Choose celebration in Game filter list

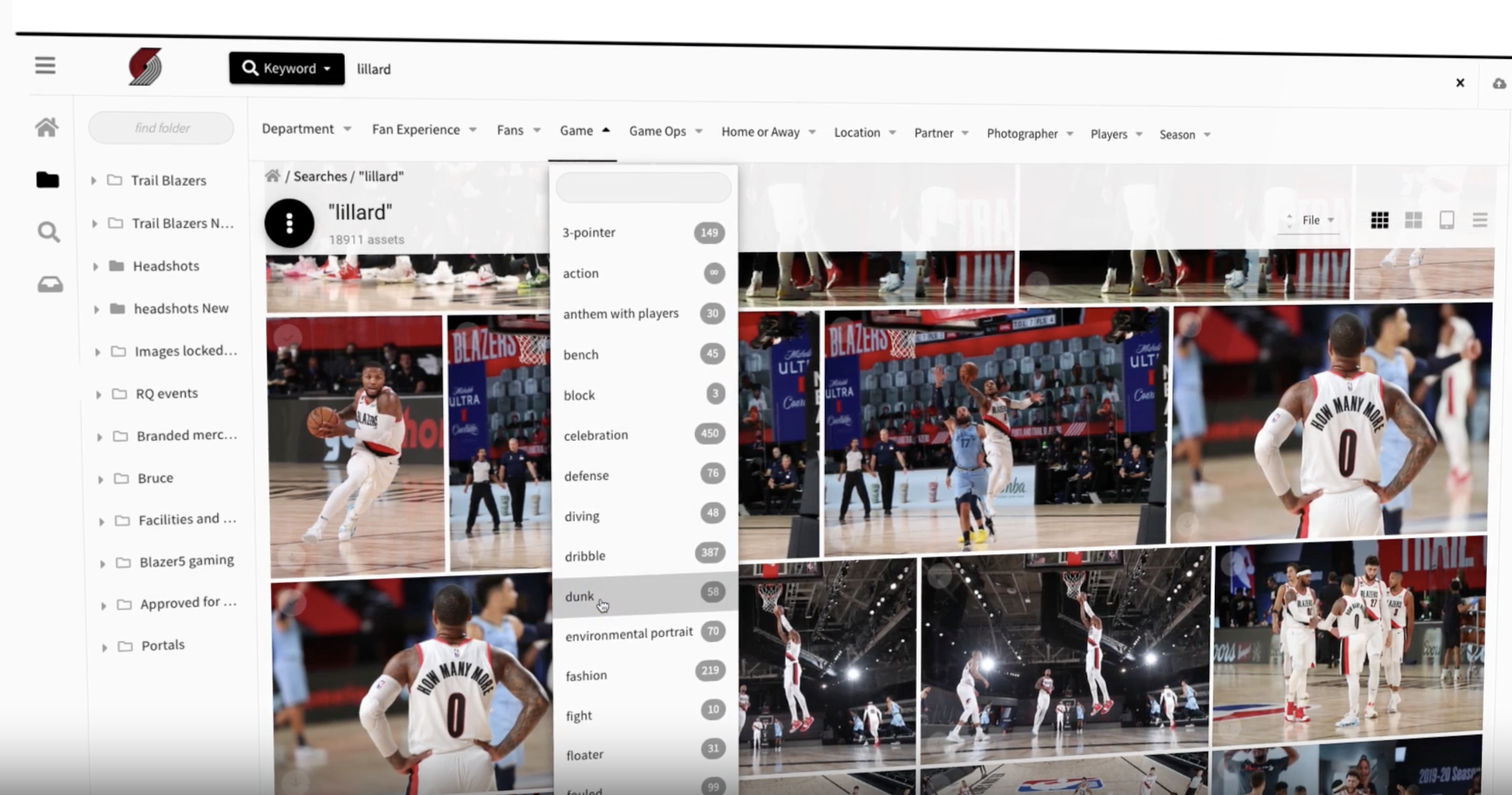pyautogui.click(x=645, y=434)
